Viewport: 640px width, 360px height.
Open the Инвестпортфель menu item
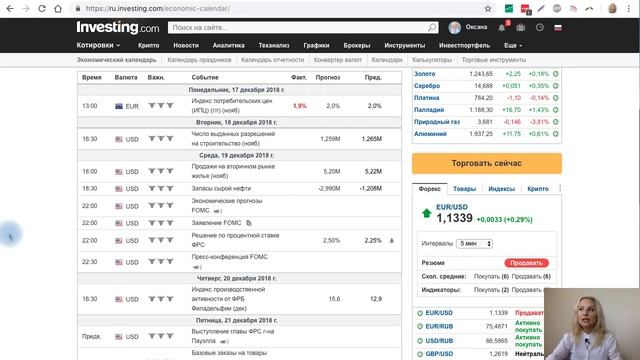click(x=464, y=45)
